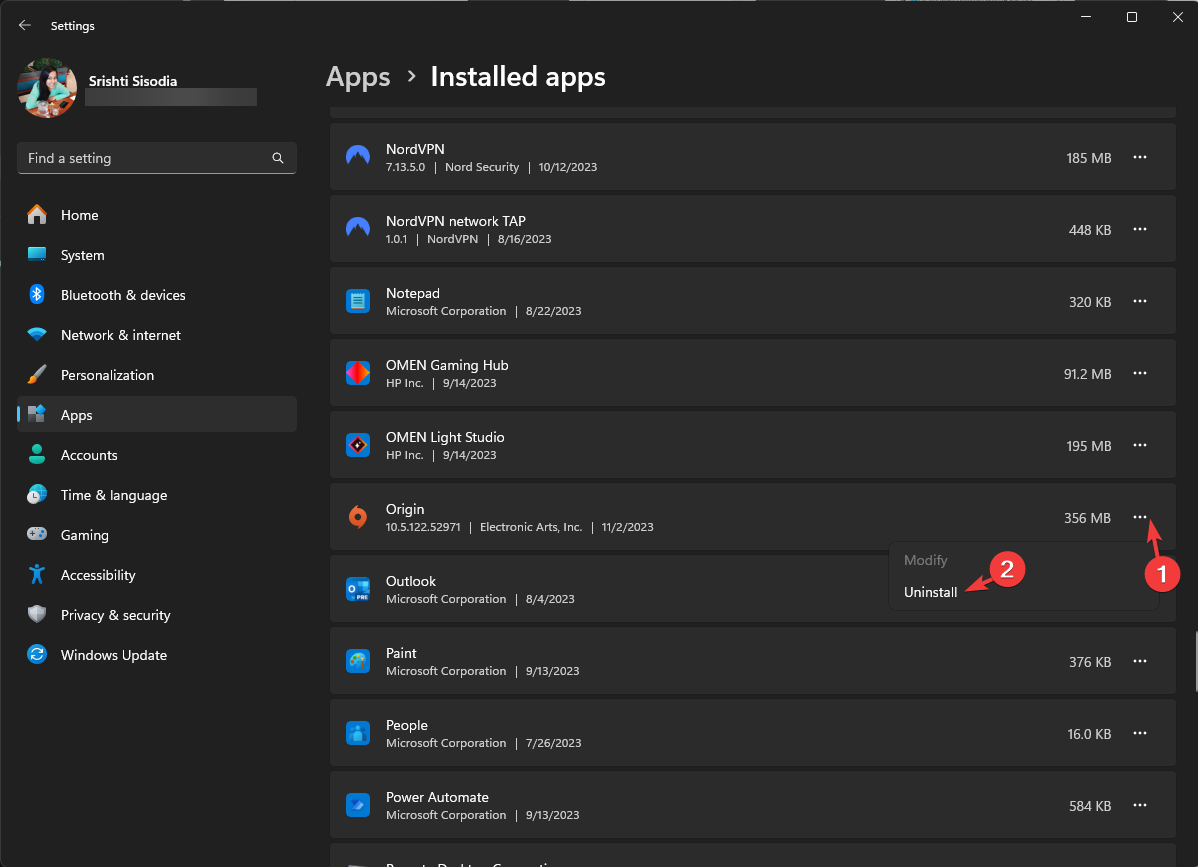Open the Apps section in sidebar
1198x867 pixels.
(157, 414)
